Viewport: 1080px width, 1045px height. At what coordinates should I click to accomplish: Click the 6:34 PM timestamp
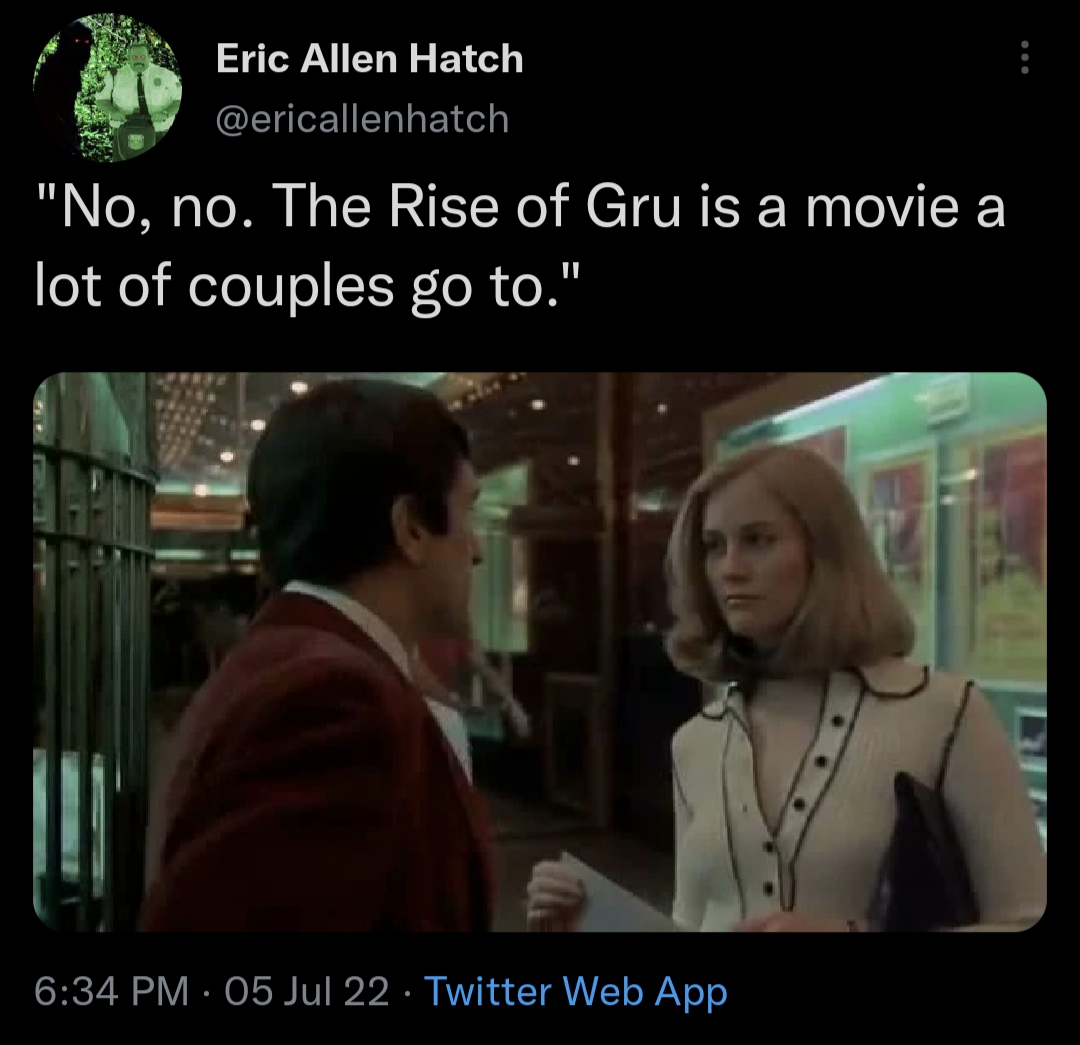click(x=111, y=992)
